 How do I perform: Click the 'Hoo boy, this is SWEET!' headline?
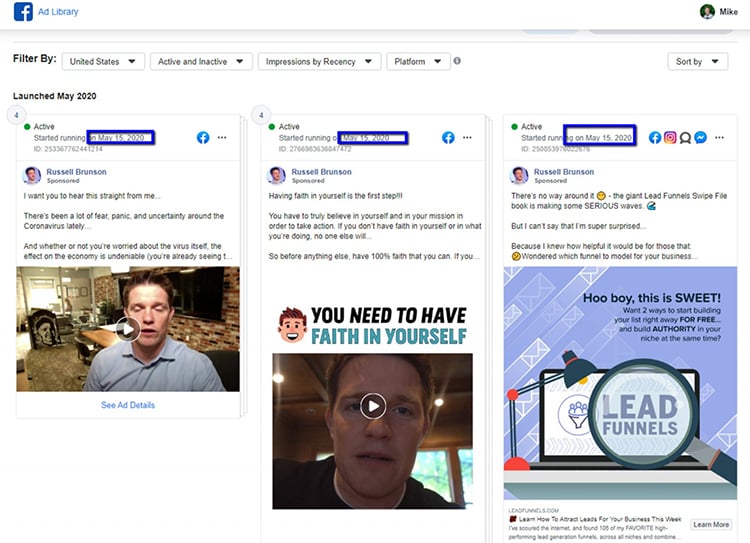click(651, 298)
